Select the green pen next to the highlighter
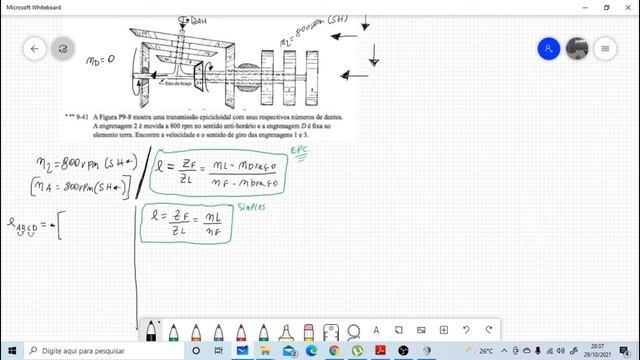Viewport: 640px width, 360px height. coord(264,333)
